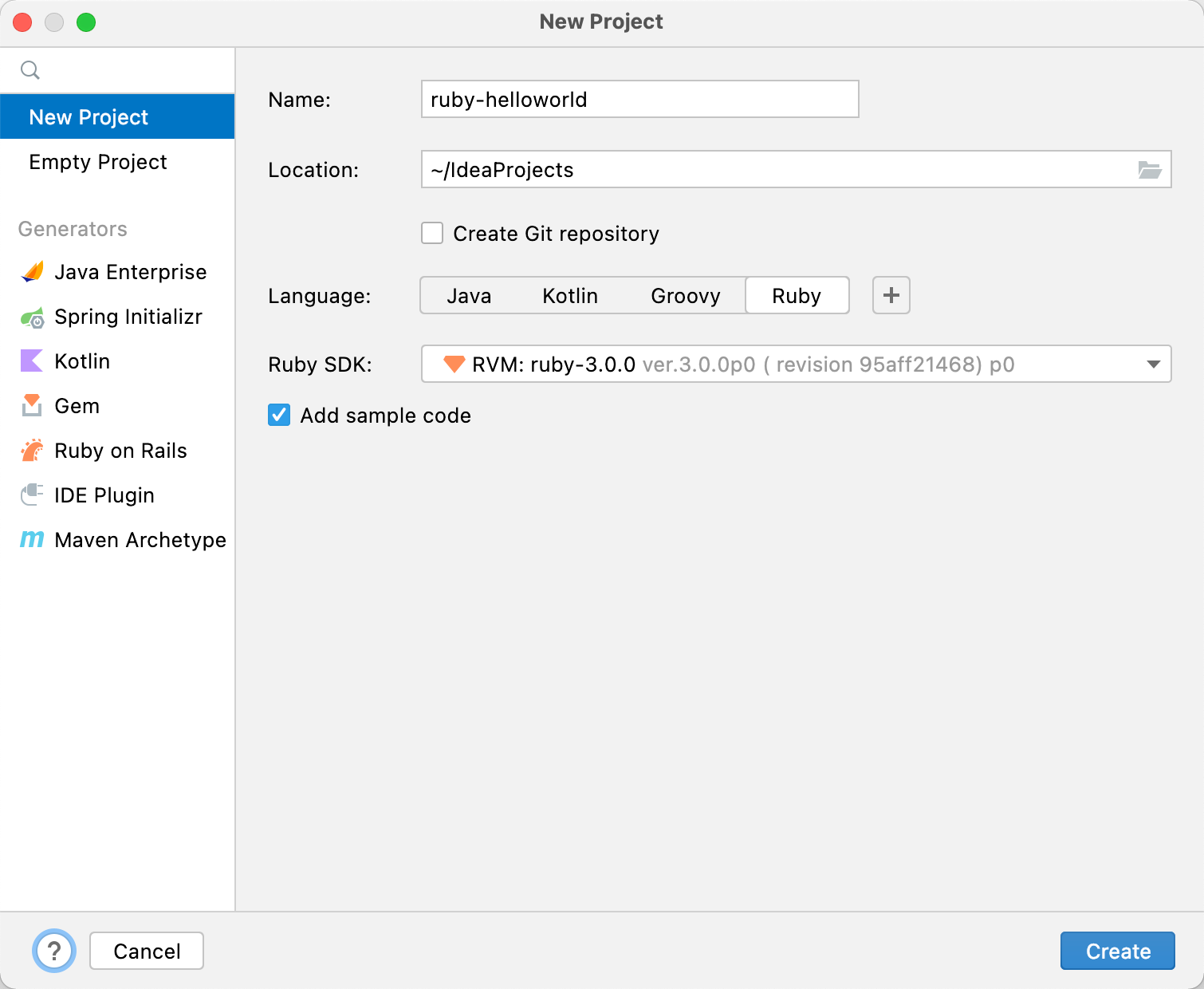The width and height of the screenshot is (1204, 989).
Task: Click the project Name input field
Action: click(x=639, y=99)
